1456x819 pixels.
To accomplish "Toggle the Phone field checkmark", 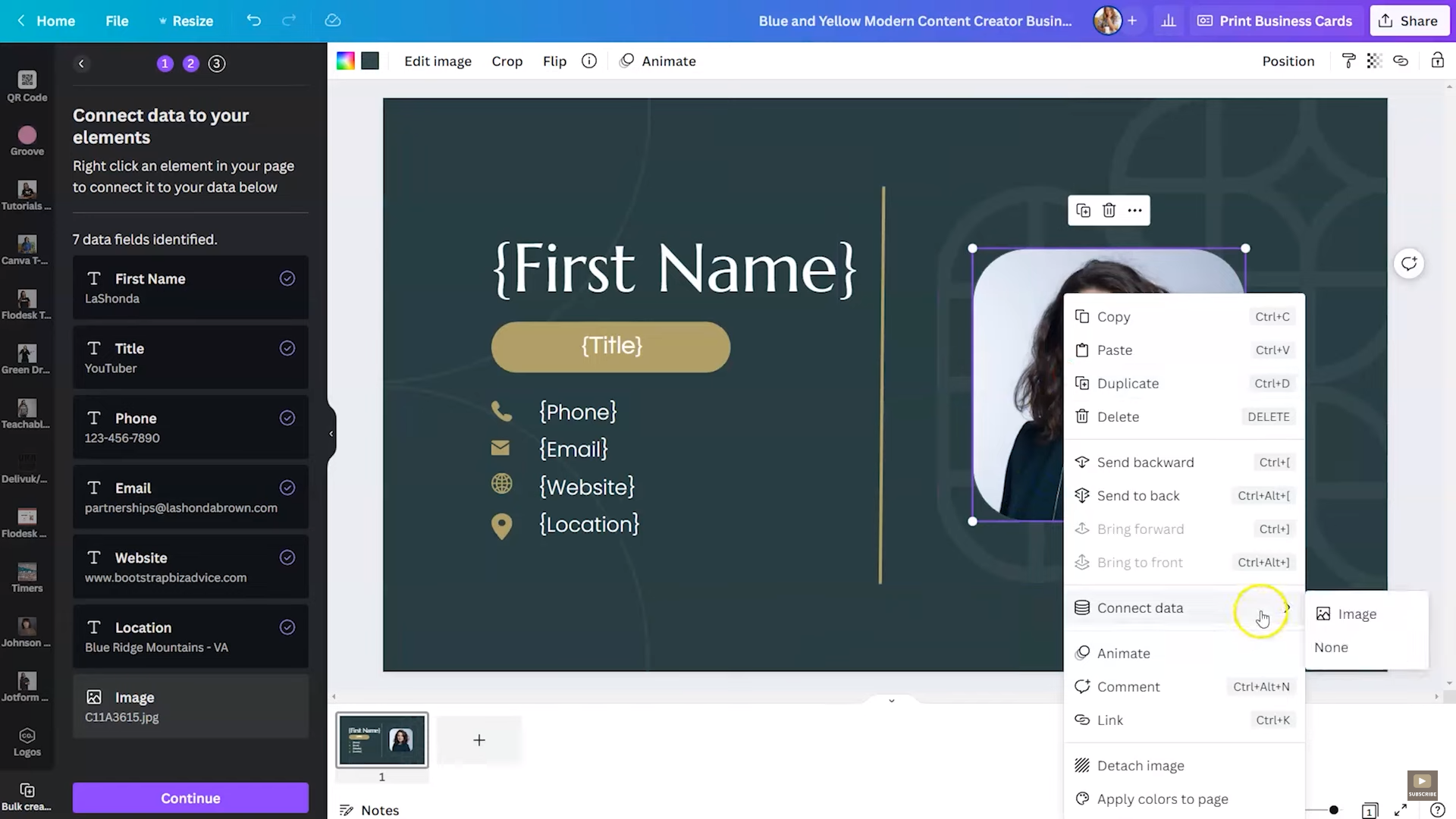I will click(x=287, y=418).
